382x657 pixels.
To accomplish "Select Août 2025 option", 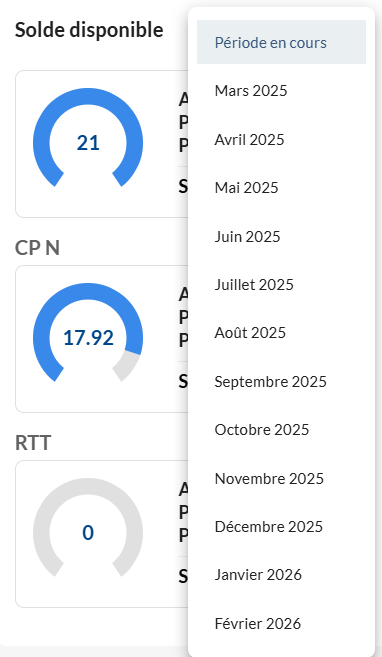I will click(x=281, y=333).
